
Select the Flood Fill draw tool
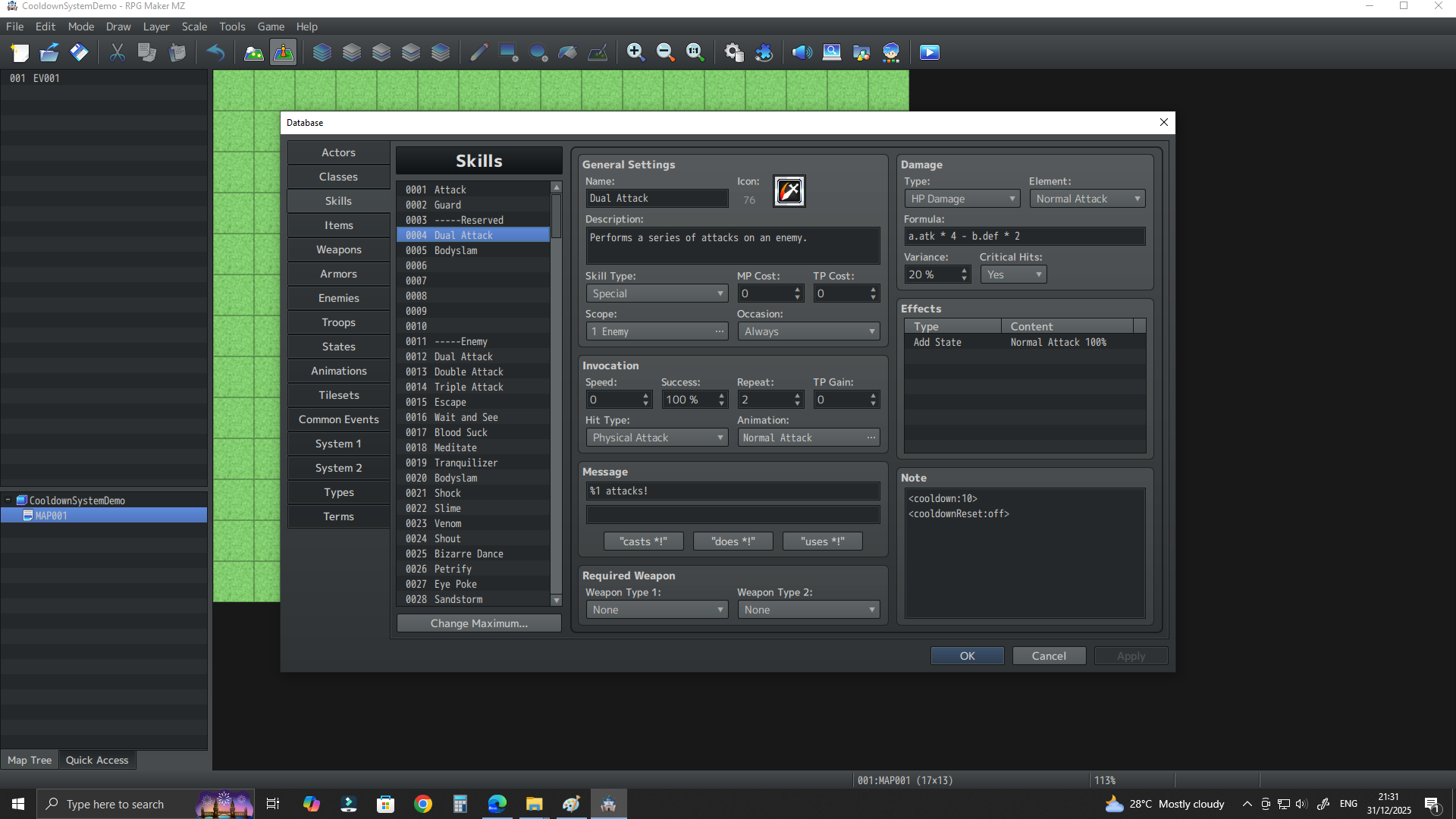tap(567, 52)
